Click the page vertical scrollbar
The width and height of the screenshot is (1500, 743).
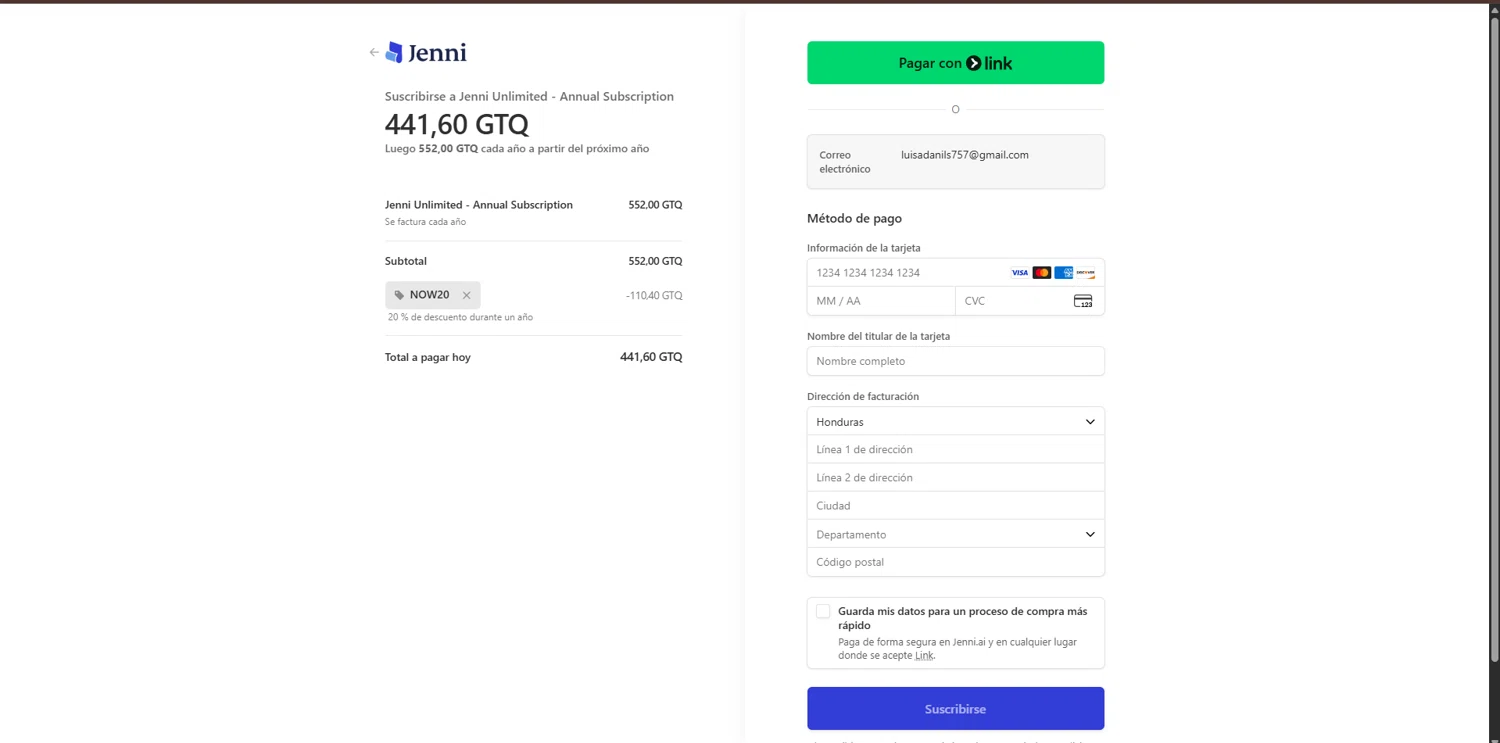[x=1494, y=340]
